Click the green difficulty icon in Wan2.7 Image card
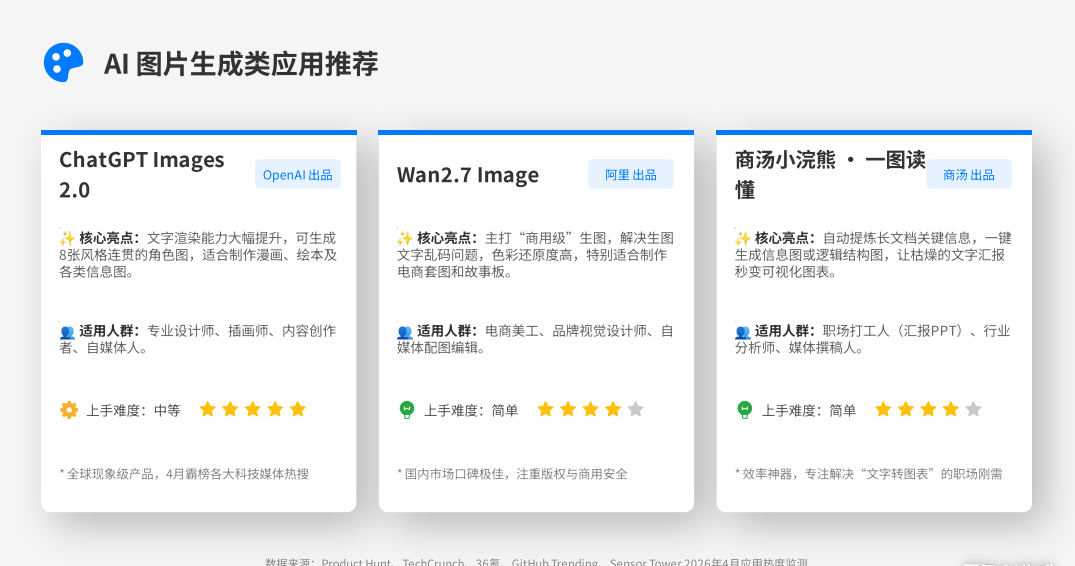Image resolution: width=1075 pixels, height=566 pixels. click(407, 410)
